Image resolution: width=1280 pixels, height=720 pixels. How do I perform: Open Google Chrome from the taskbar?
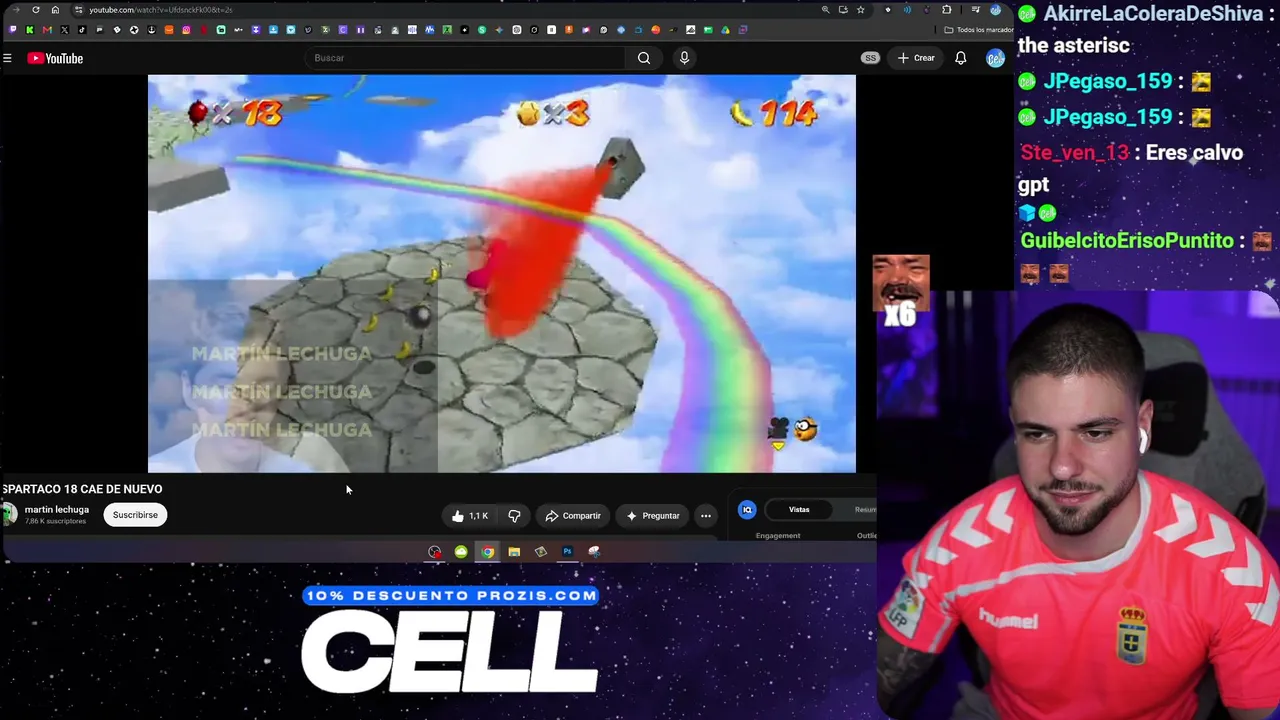487,552
